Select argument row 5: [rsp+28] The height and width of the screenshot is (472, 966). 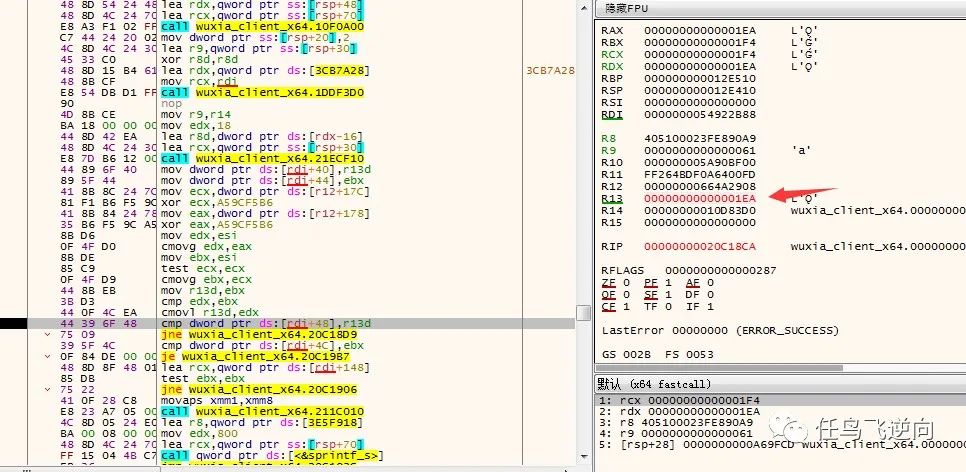click(x=781, y=444)
